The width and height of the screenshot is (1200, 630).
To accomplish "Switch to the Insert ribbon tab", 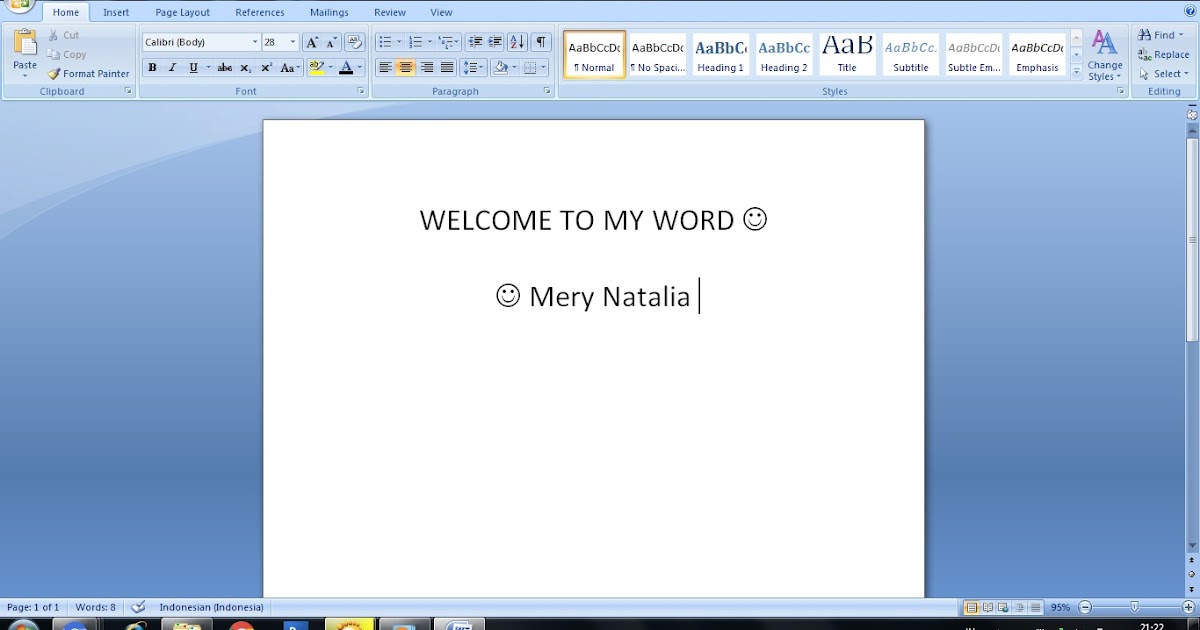I will coord(116,12).
